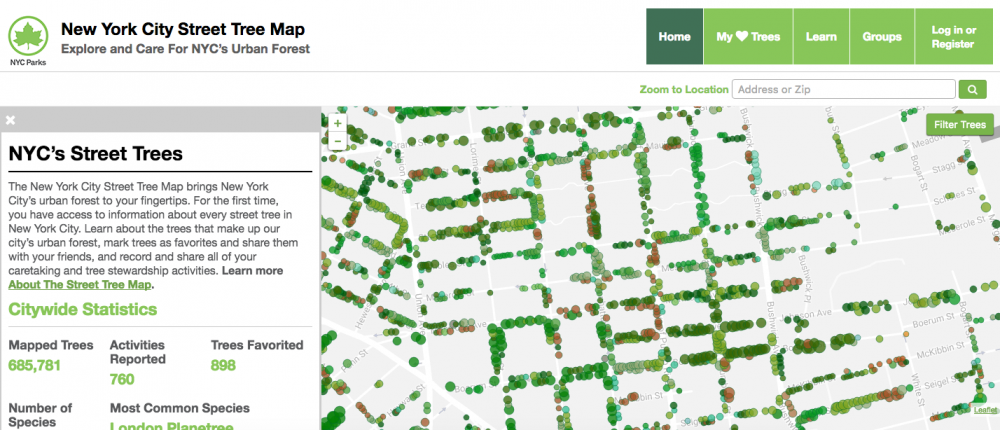
Task: Click the Activities Reported number 760
Action: (x=122, y=379)
